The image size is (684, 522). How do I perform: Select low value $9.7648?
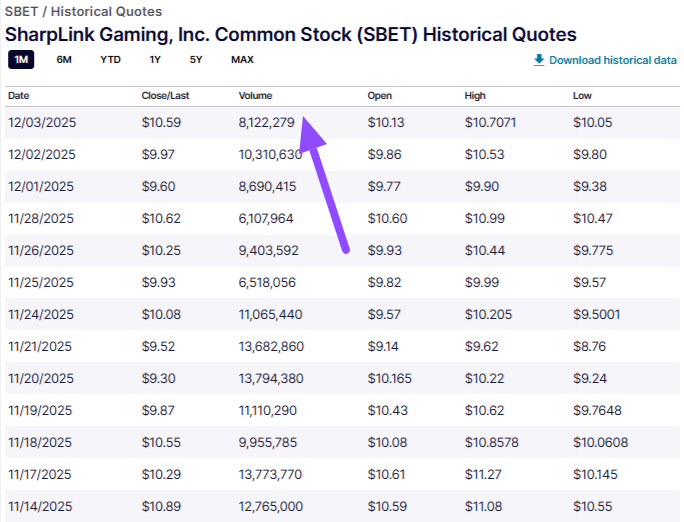[597, 411]
